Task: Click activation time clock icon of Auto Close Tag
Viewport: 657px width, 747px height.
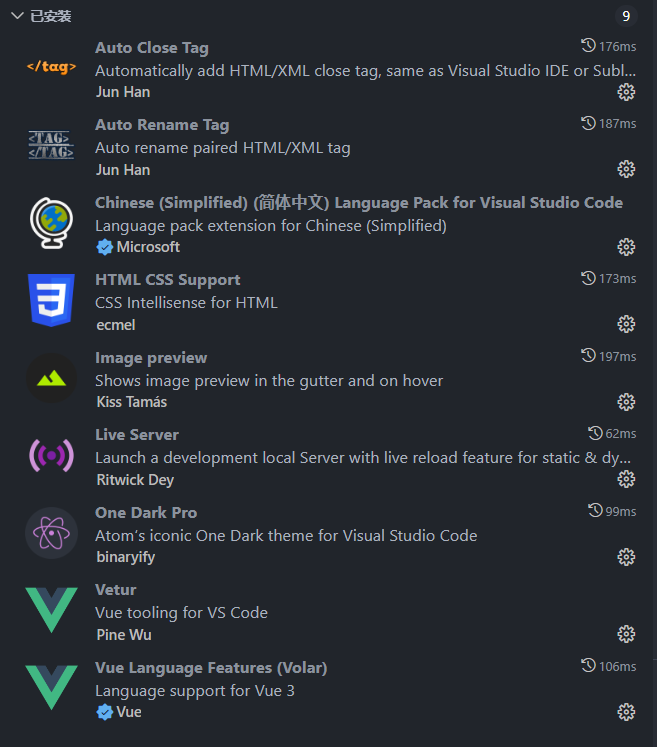Action: tap(588, 46)
